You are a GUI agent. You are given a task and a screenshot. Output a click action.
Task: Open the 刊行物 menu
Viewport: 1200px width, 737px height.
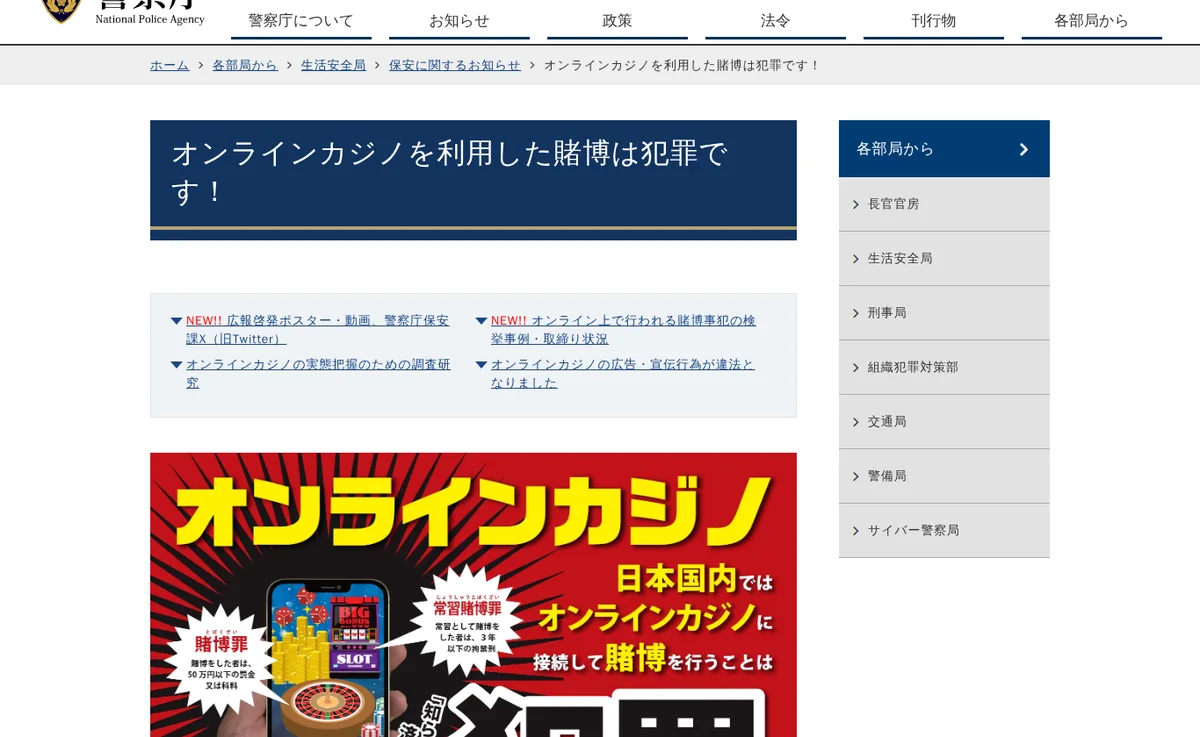pos(933,20)
